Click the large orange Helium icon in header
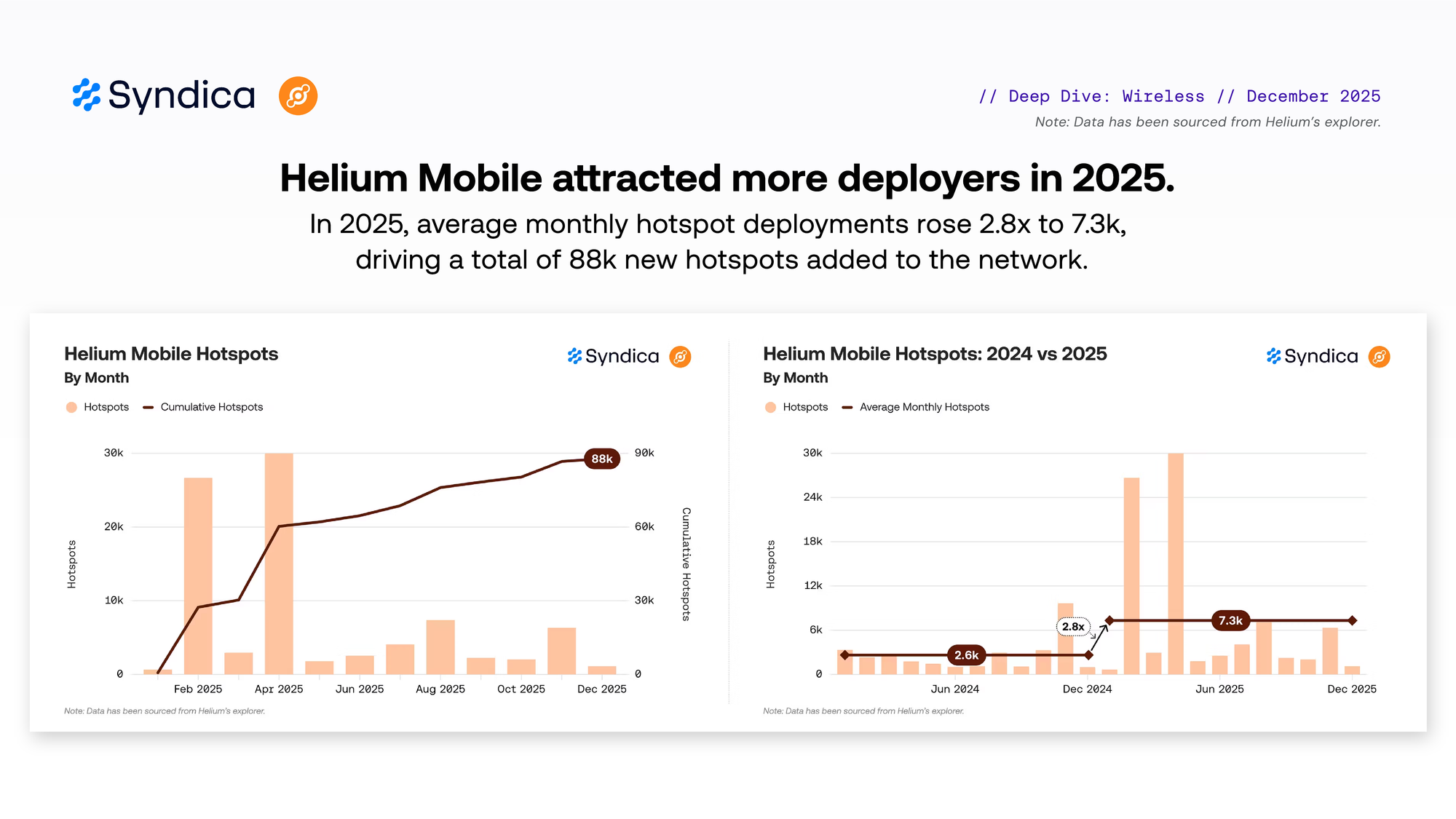Viewport: 1456px width, 819px height. point(298,95)
